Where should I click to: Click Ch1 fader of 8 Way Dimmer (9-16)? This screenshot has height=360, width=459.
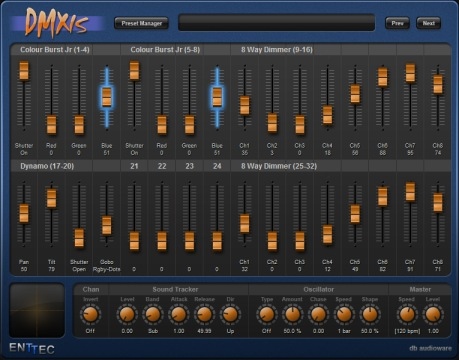coord(245,105)
